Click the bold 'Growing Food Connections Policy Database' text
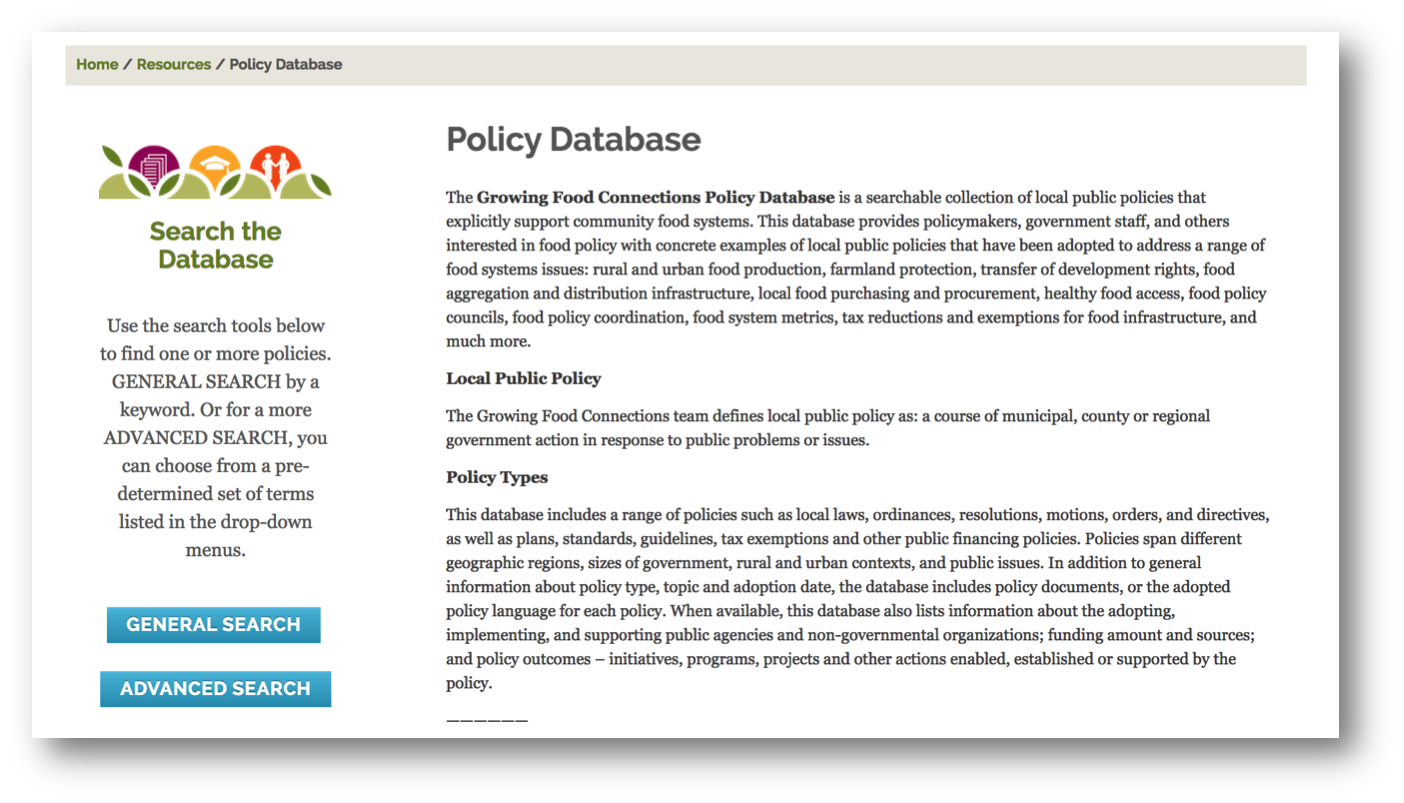The image size is (1404, 803). coord(655,197)
